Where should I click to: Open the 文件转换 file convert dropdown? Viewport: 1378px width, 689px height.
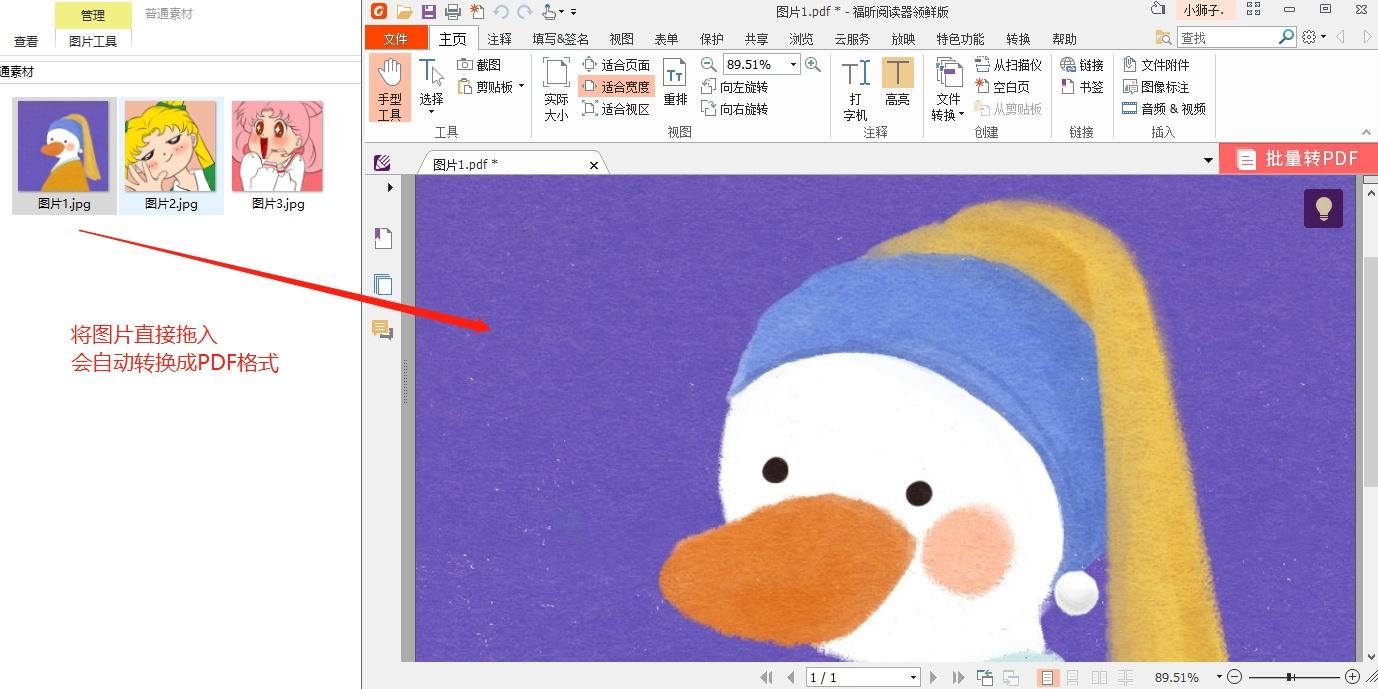coord(947,88)
